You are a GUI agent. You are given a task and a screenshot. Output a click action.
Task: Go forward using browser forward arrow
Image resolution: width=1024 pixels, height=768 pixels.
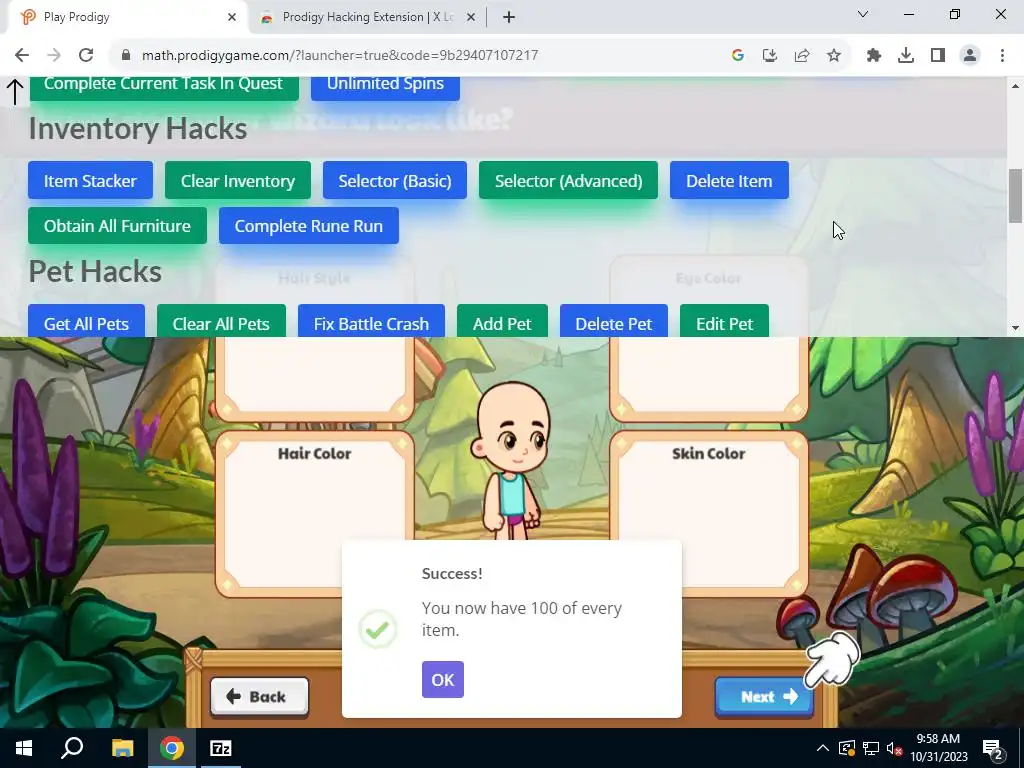pyautogui.click(x=54, y=56)
